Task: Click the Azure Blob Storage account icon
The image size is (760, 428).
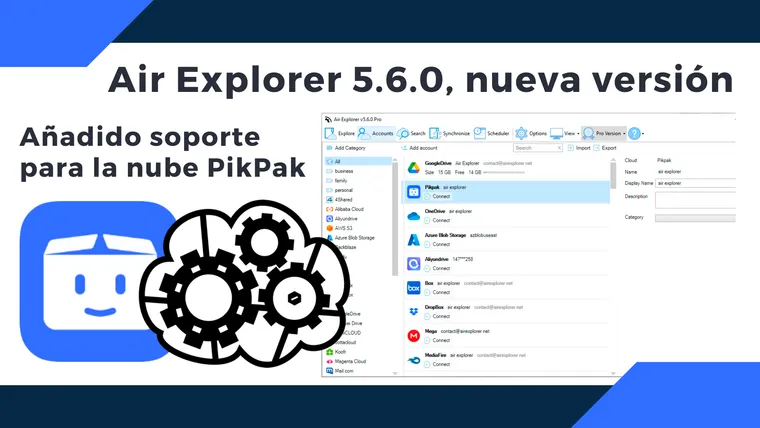Action: click(x=413, y=239)
